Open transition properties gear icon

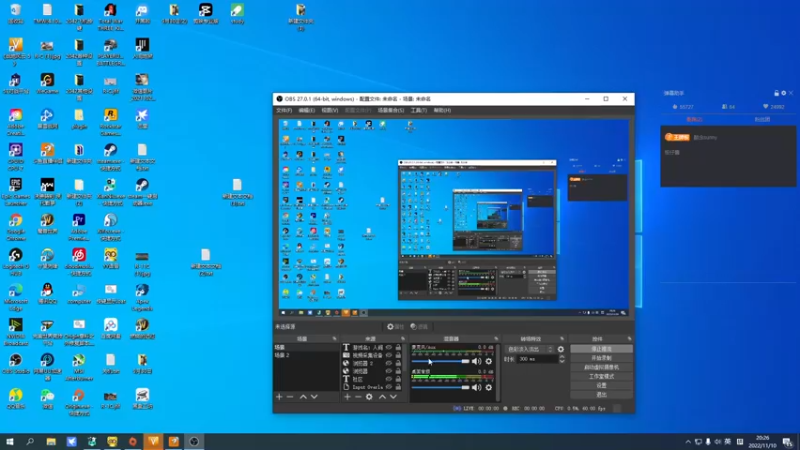click(561, 349)
